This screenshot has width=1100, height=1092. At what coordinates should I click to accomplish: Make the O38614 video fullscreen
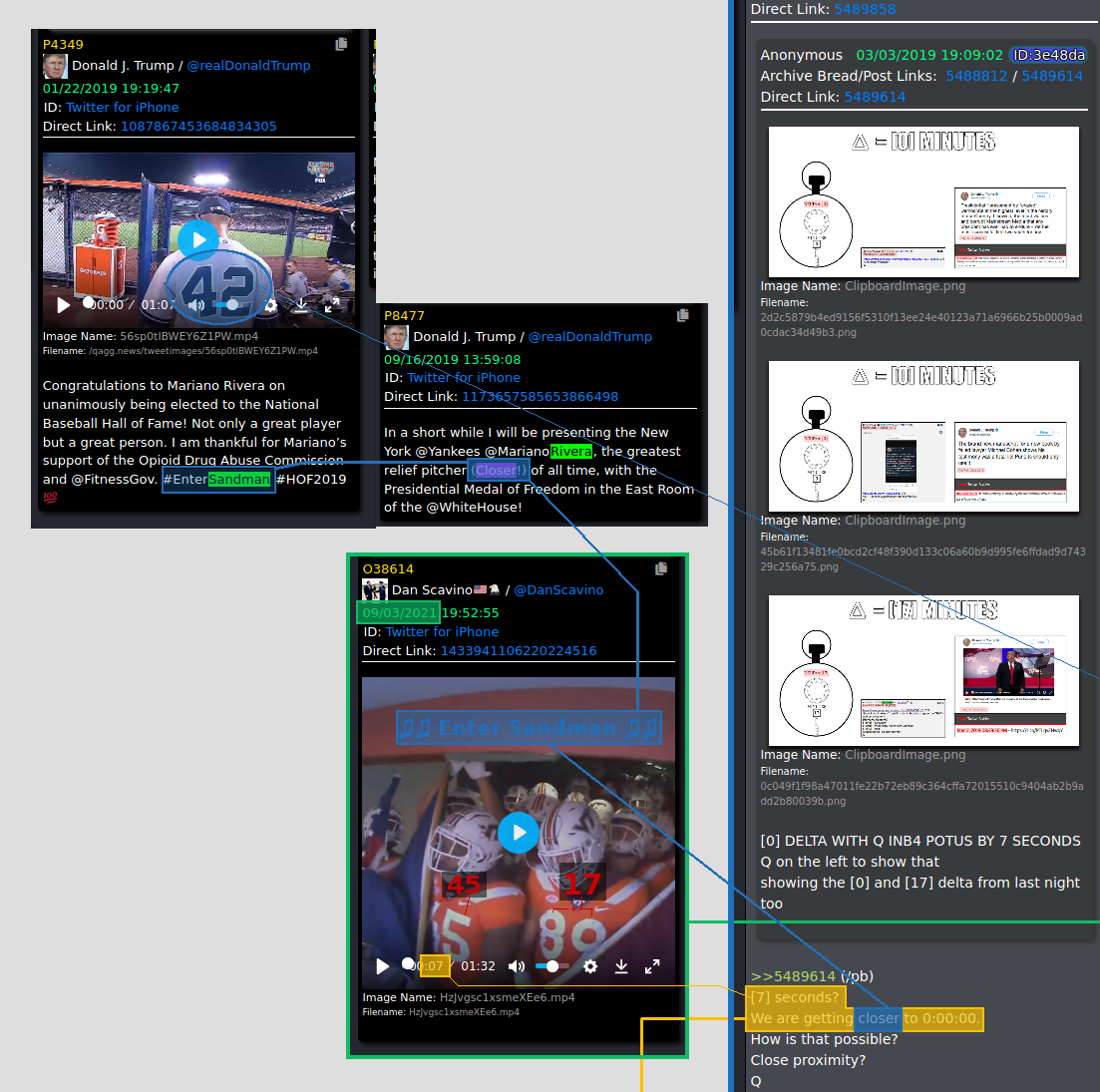[652, 966]
